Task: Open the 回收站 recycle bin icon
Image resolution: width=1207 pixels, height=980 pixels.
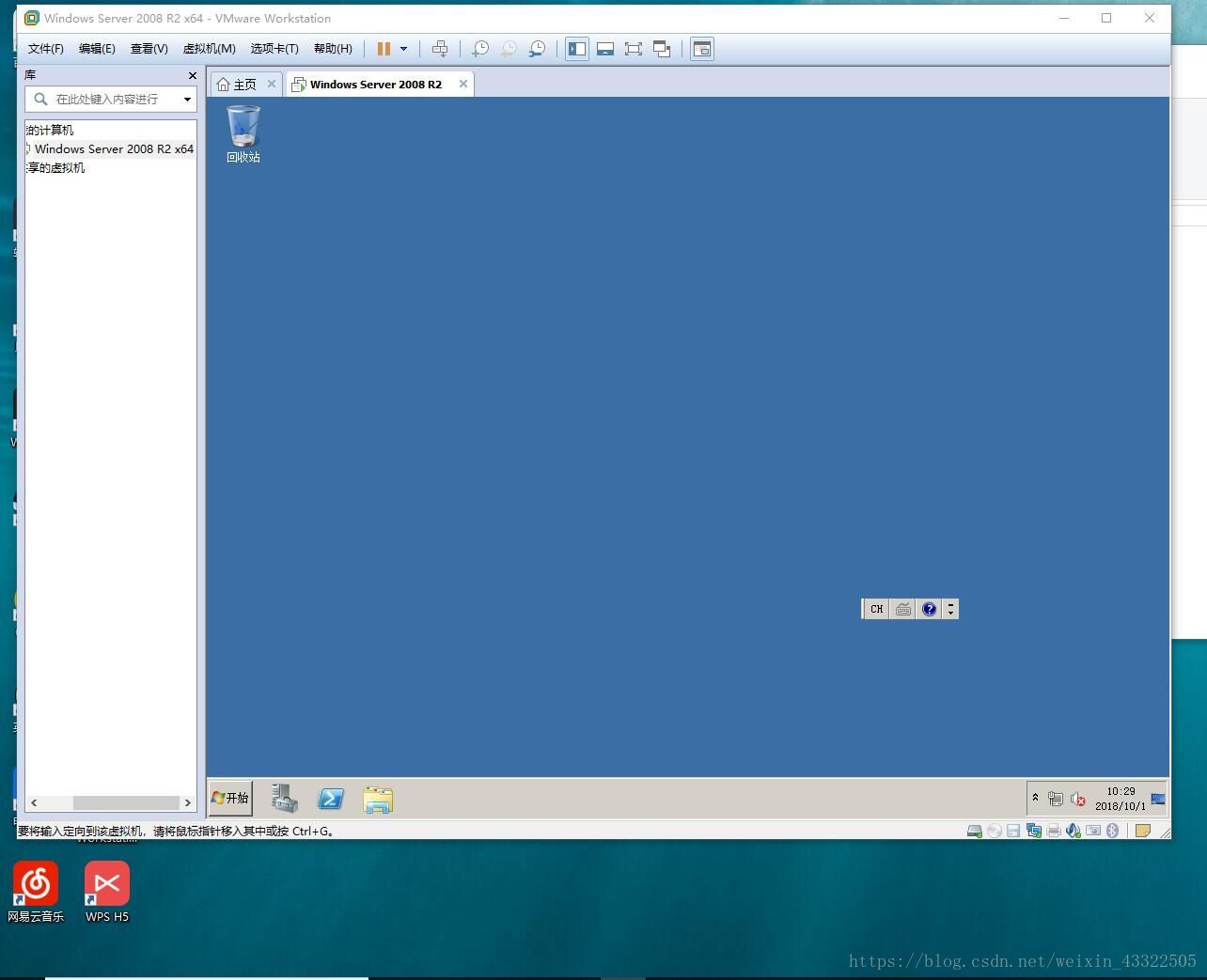Action: [x=243, y=134]
